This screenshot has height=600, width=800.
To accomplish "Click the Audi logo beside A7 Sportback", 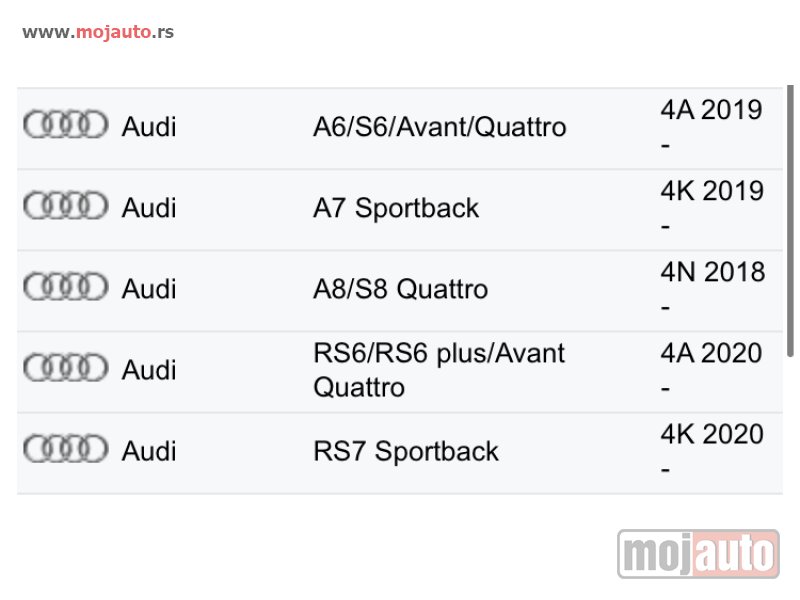I will click(x=66, y=206).
